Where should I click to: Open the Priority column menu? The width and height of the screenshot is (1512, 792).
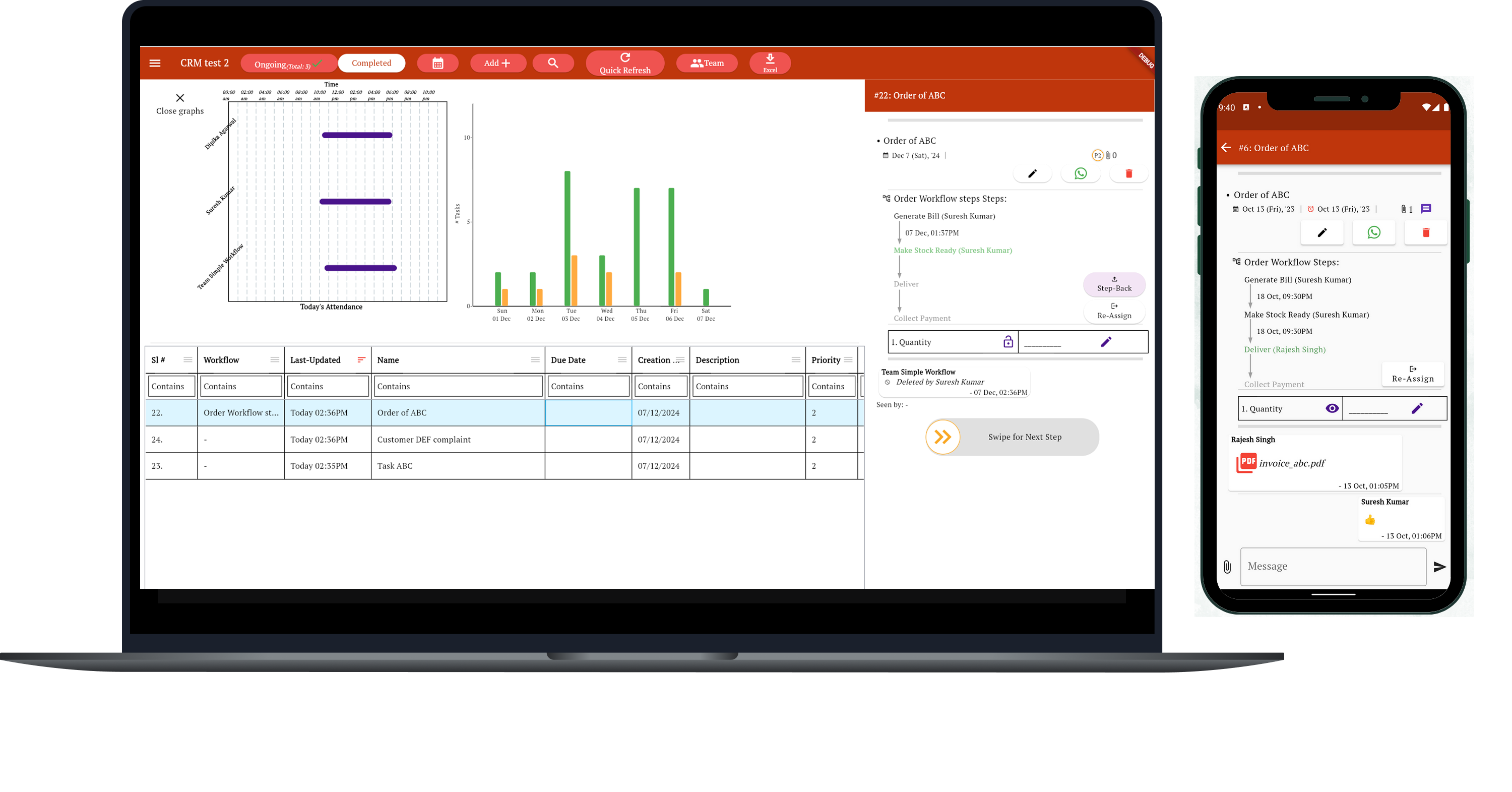coord(848,360)
